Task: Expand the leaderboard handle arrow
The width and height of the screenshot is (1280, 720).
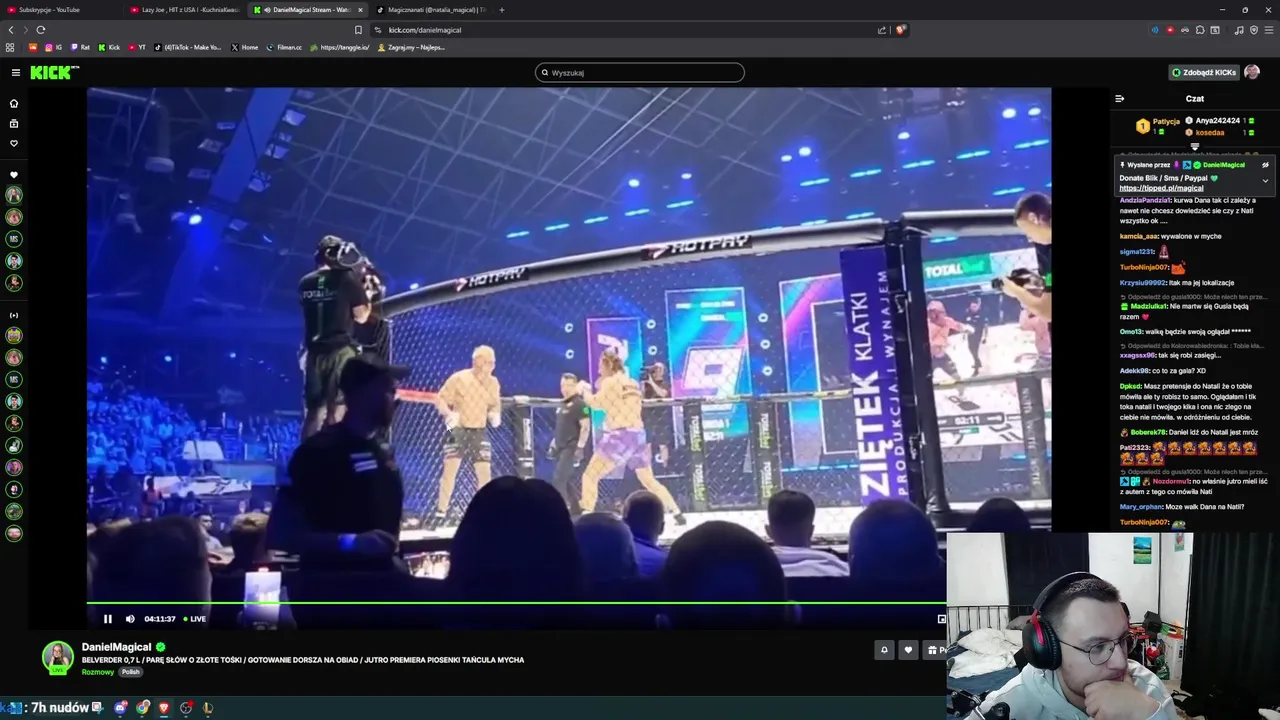Action: 1194,147
